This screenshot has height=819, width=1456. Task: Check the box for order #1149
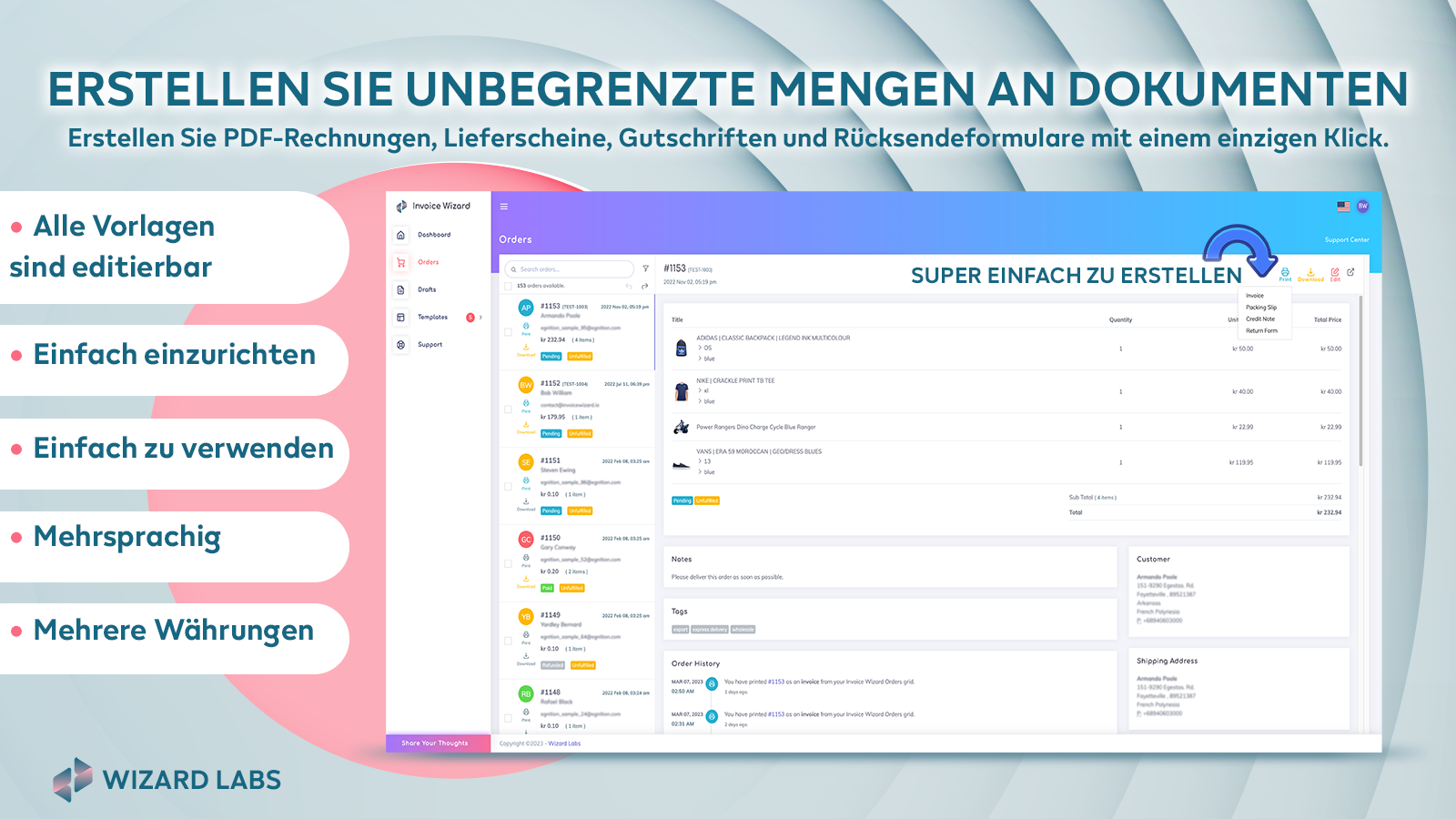pos(508,642)
